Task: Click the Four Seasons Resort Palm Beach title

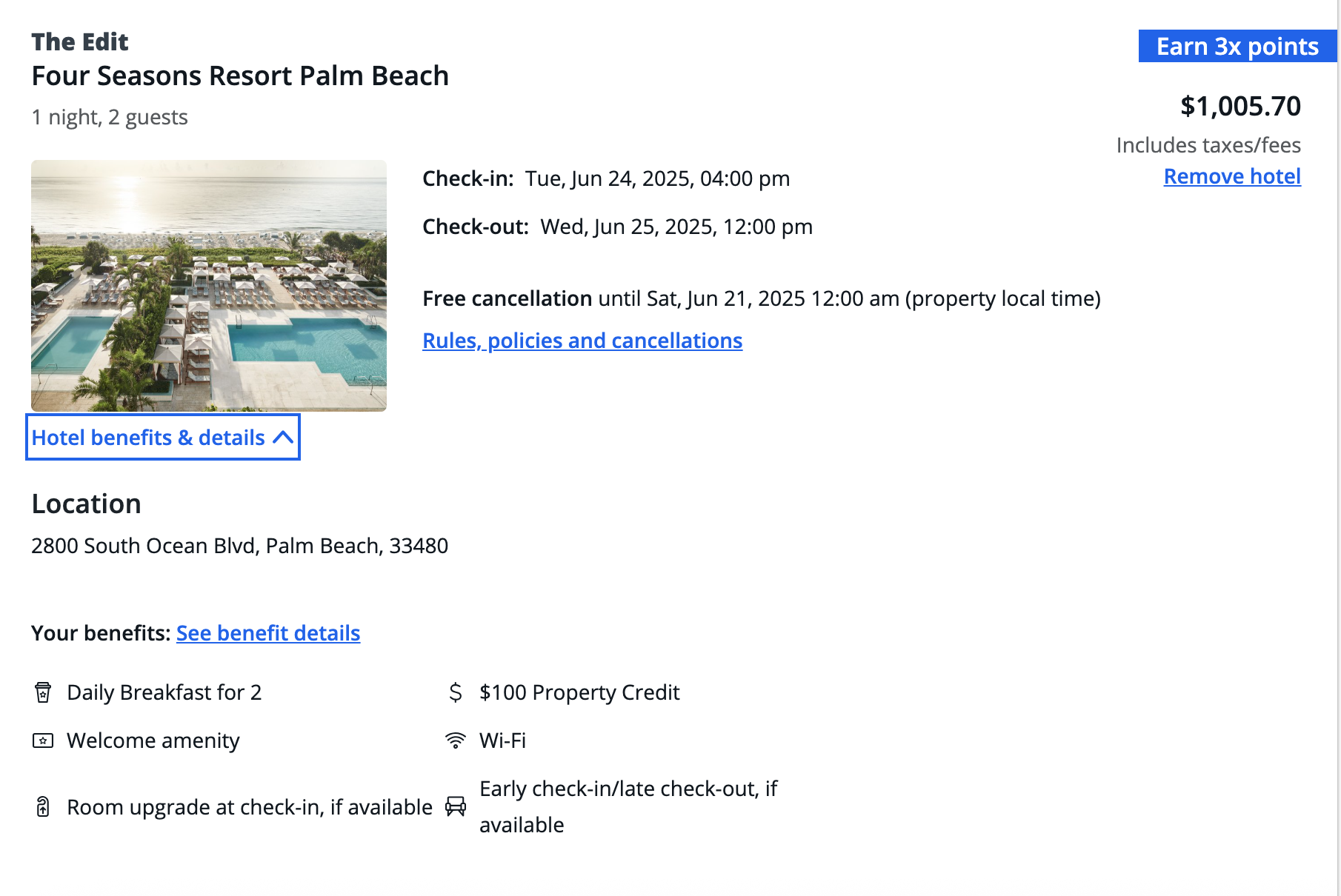Action: tap(240, 76)
